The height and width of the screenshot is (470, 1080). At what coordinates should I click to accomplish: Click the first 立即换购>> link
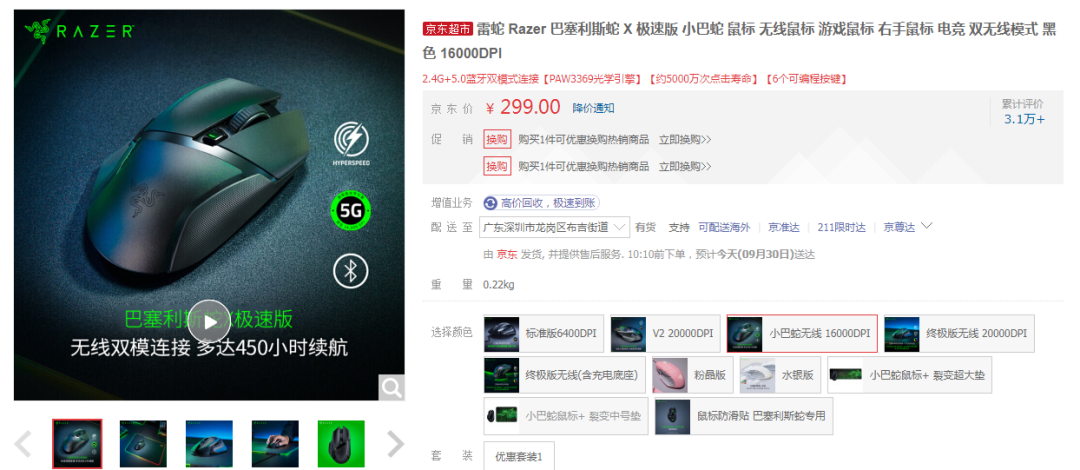[x=685, y=140]
